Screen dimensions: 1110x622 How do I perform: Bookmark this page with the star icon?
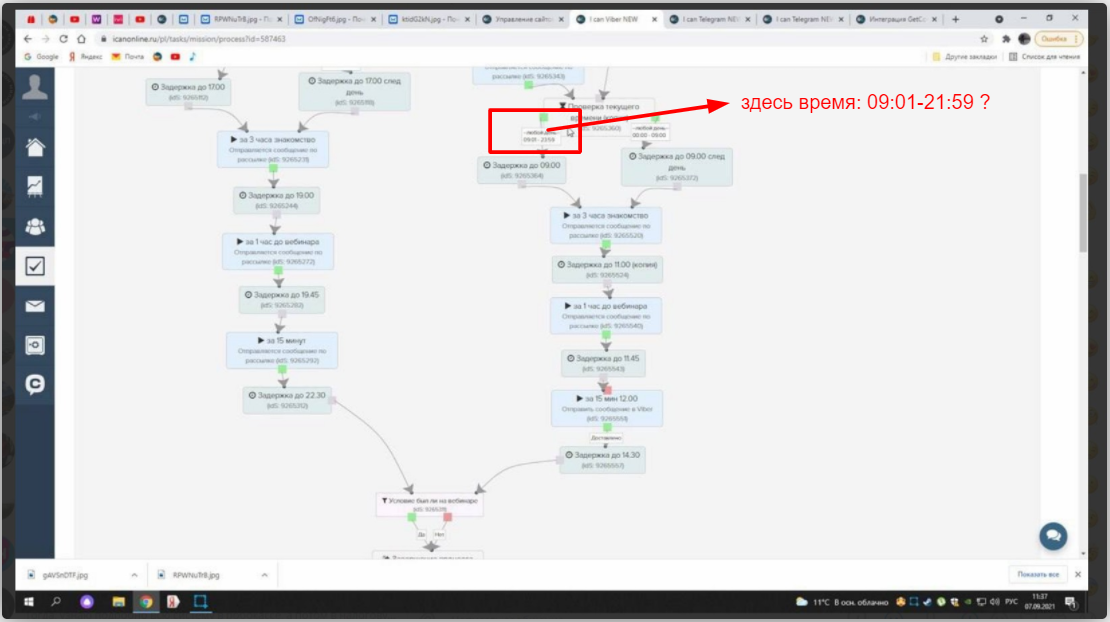click(x=984, y=39)
